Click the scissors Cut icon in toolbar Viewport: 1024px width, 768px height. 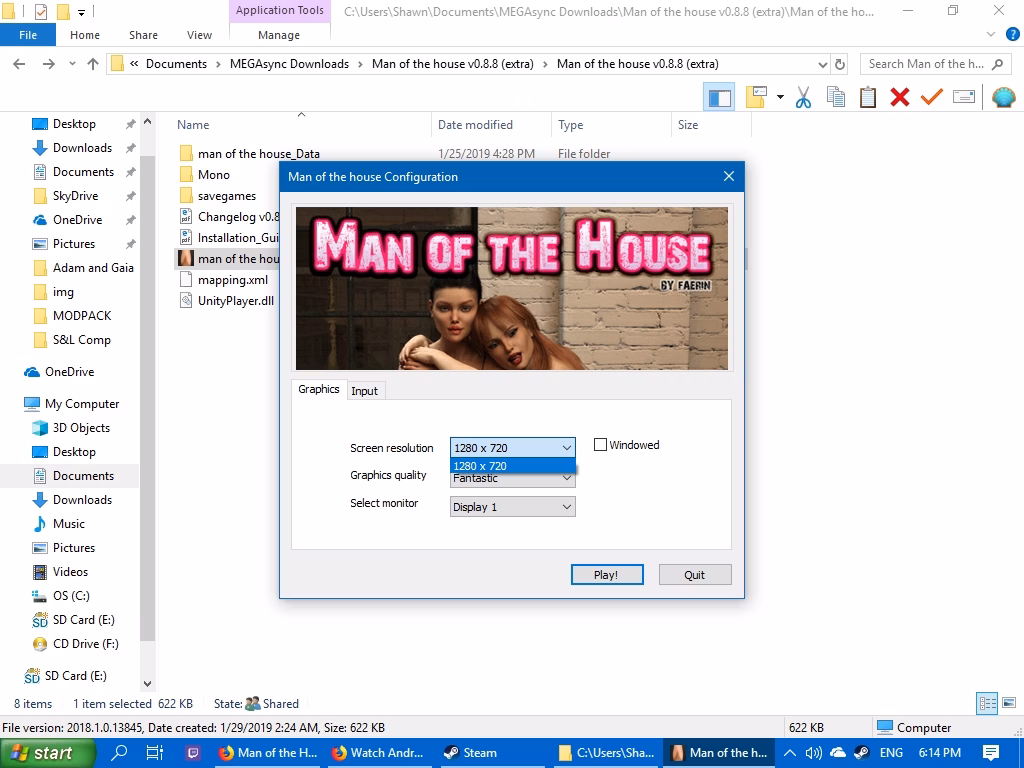(x=803, y=97)
